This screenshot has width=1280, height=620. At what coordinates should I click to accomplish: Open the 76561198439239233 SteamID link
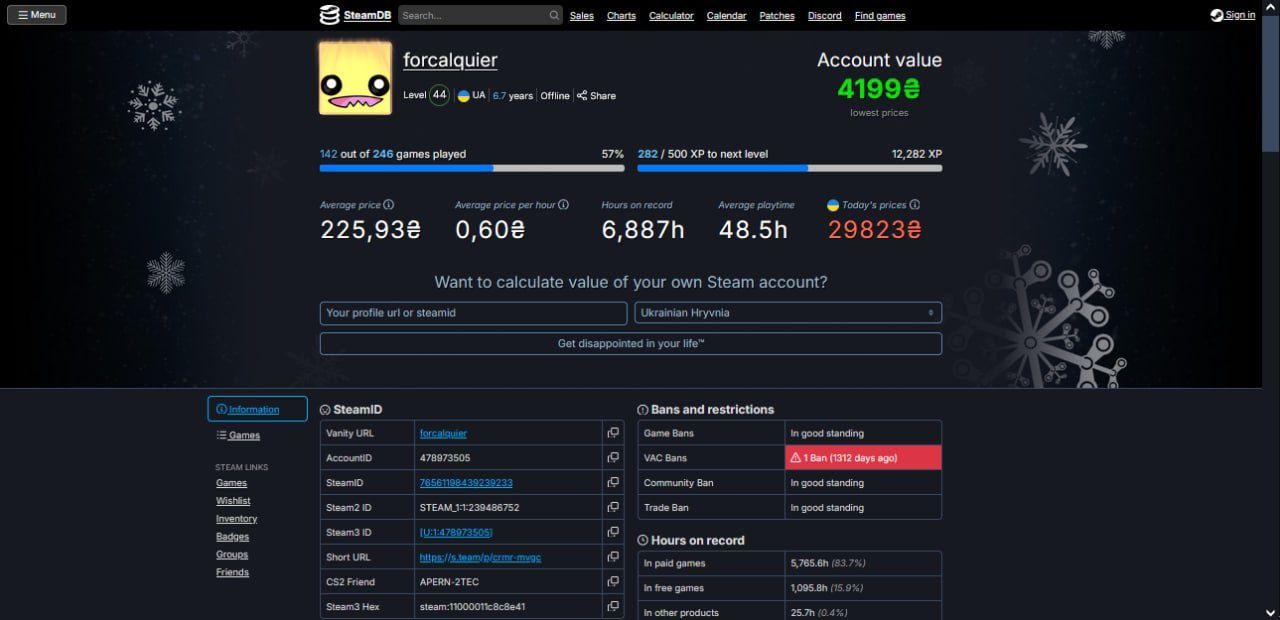(466, 483)
